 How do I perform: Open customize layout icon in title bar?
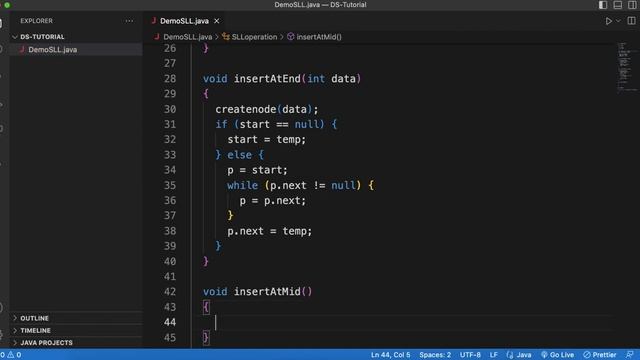pyautogui.click(x=632, y=5)
